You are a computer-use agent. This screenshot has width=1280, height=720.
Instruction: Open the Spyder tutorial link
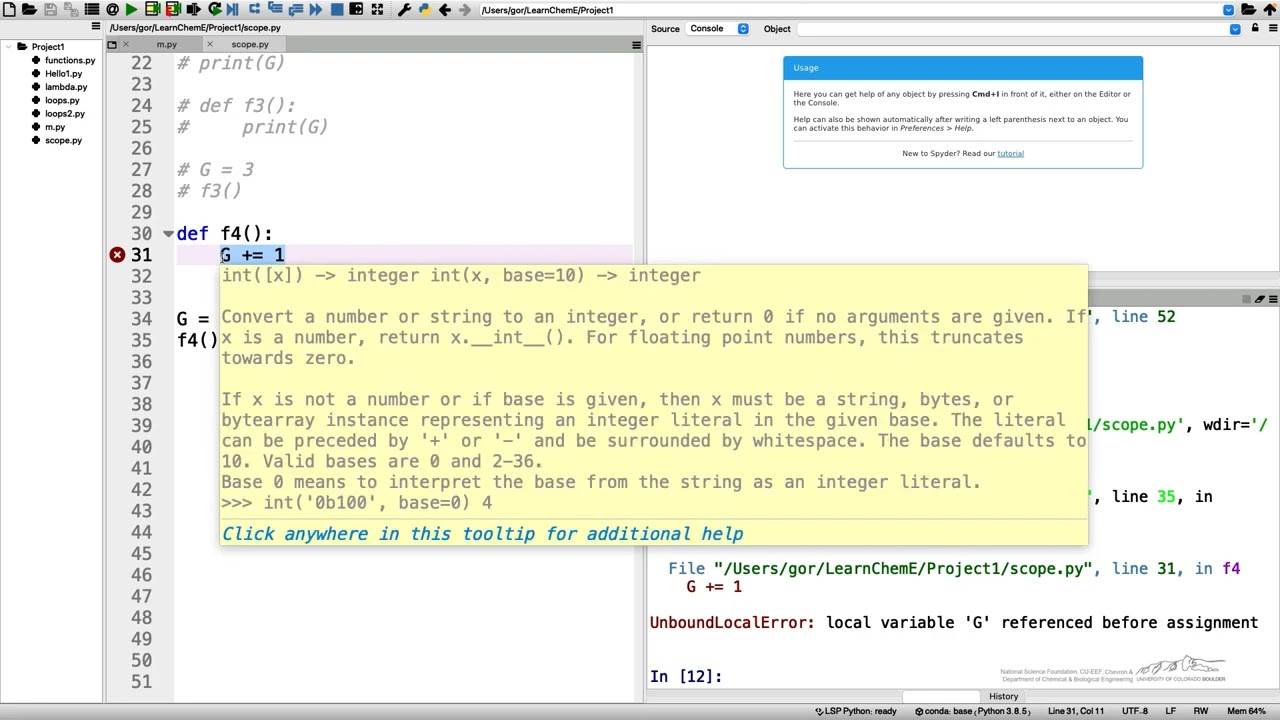tap(1010, 153)
